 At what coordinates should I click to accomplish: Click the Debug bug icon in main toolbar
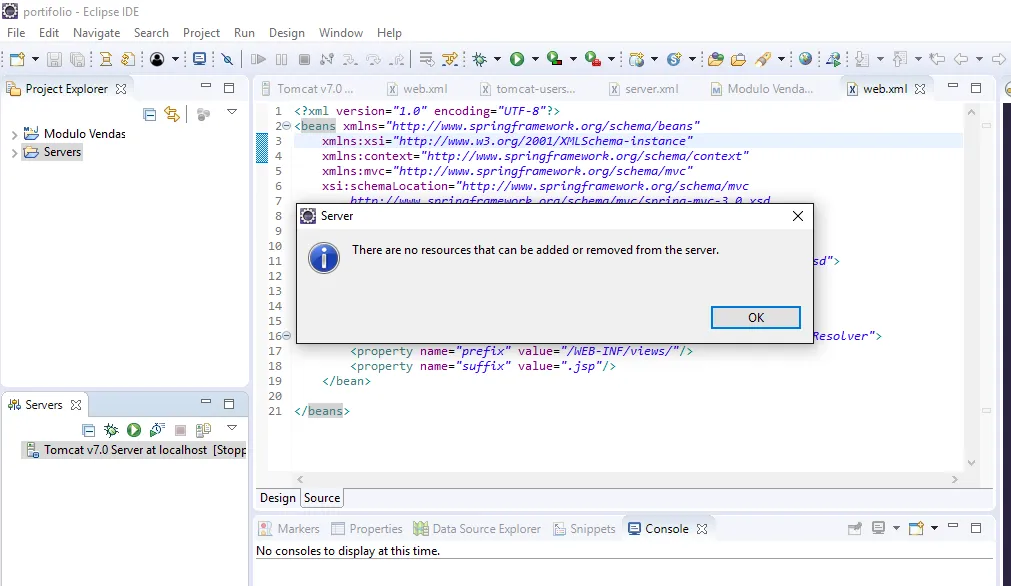tap(480, 60)
